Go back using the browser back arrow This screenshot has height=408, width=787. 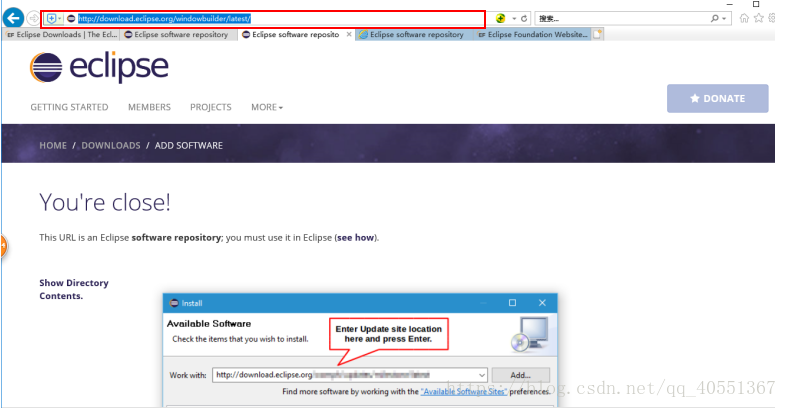[14, 19]
